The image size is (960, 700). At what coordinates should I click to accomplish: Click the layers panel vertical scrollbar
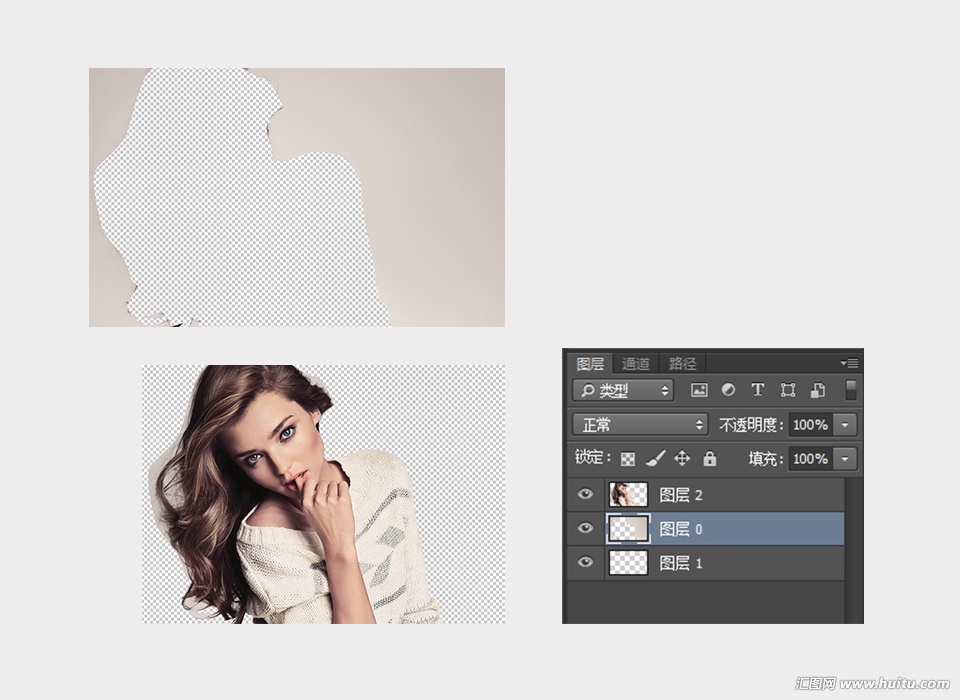(x=853, y=550)
